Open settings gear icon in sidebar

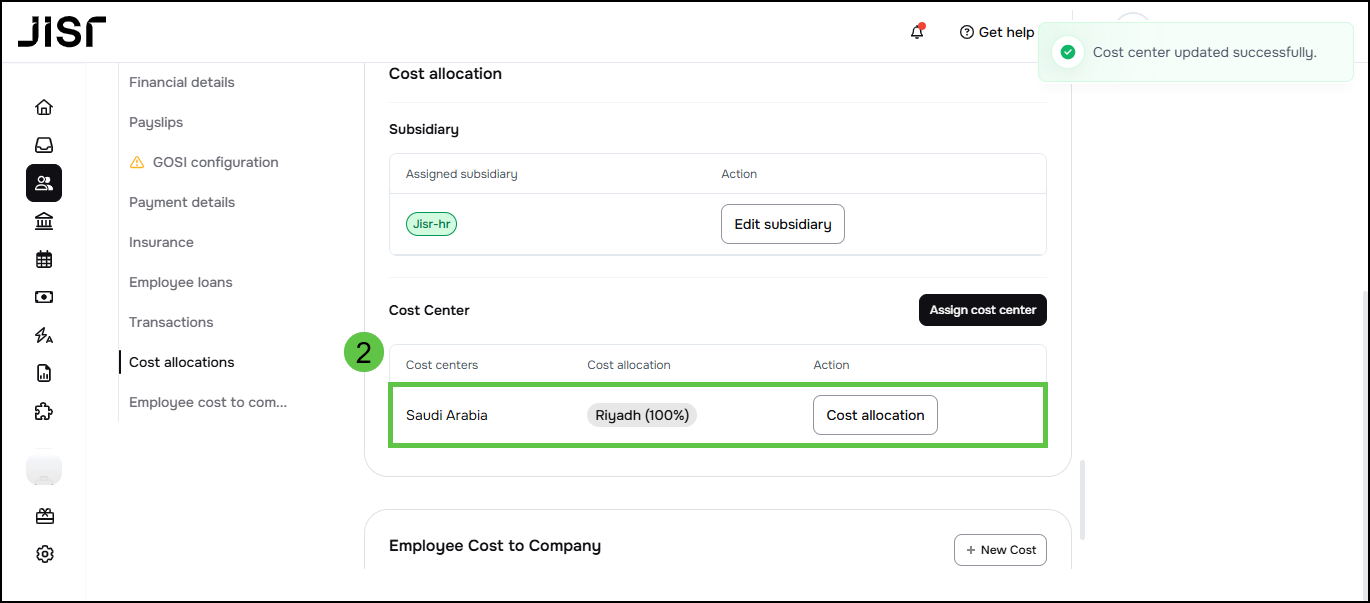(x=44, y=554)
